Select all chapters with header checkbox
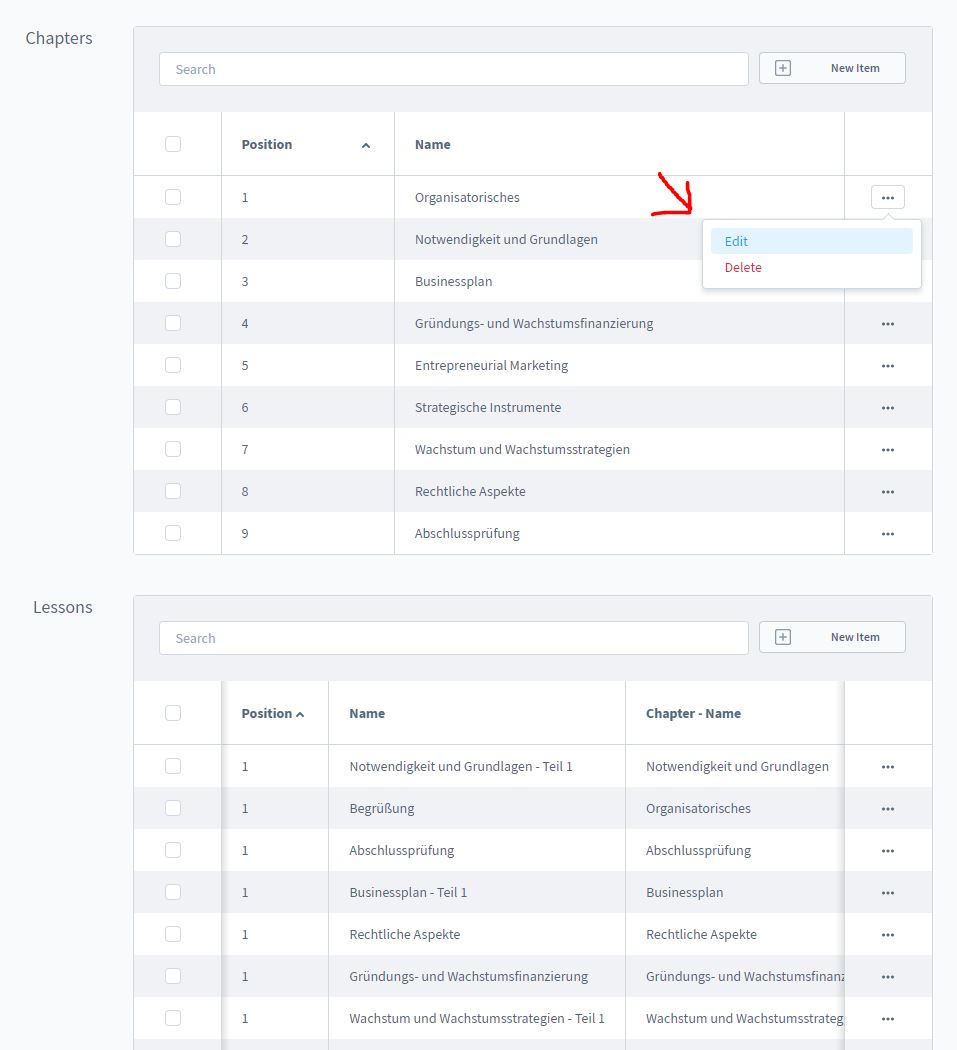 173,144
